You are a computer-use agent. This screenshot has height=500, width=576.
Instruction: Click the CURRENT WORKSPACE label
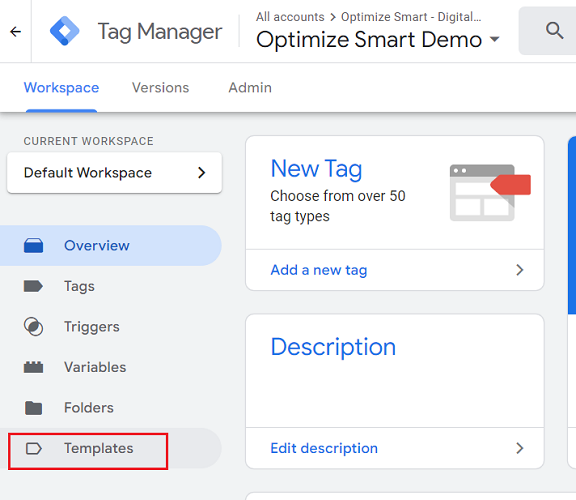coord(89,141)
